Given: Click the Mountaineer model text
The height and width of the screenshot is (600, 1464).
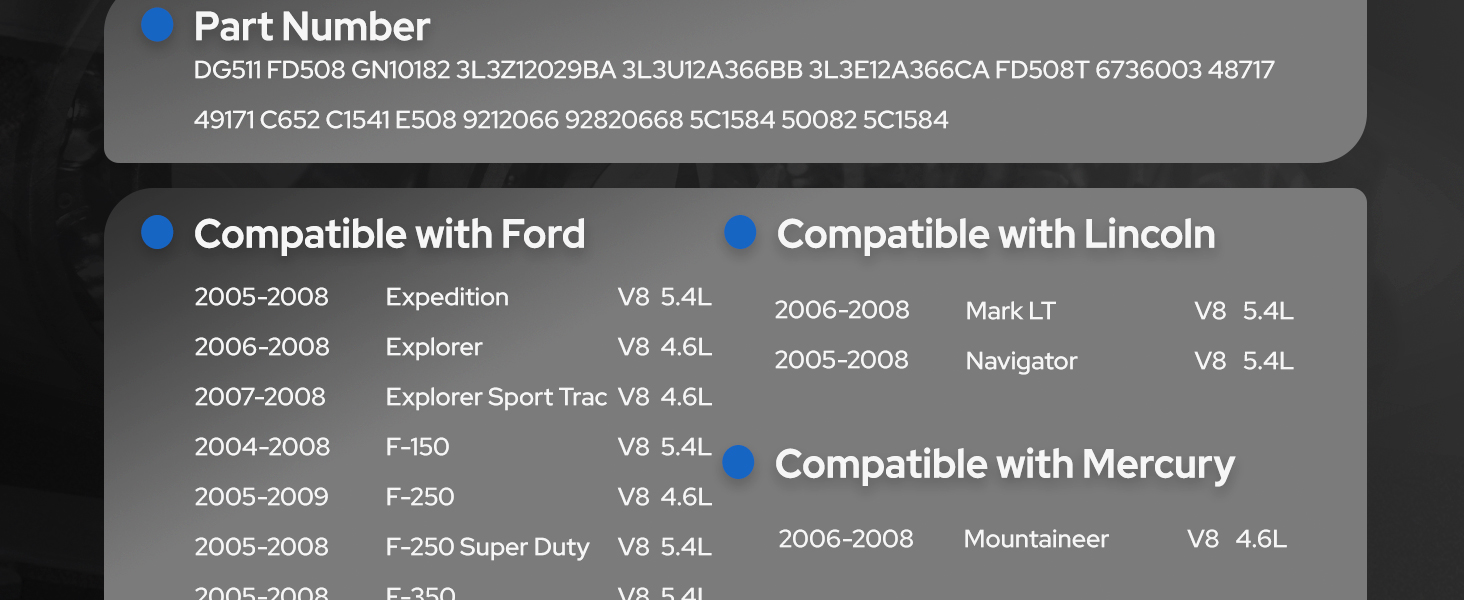Looking at the screenshot, I should (x=1036, y=540).
